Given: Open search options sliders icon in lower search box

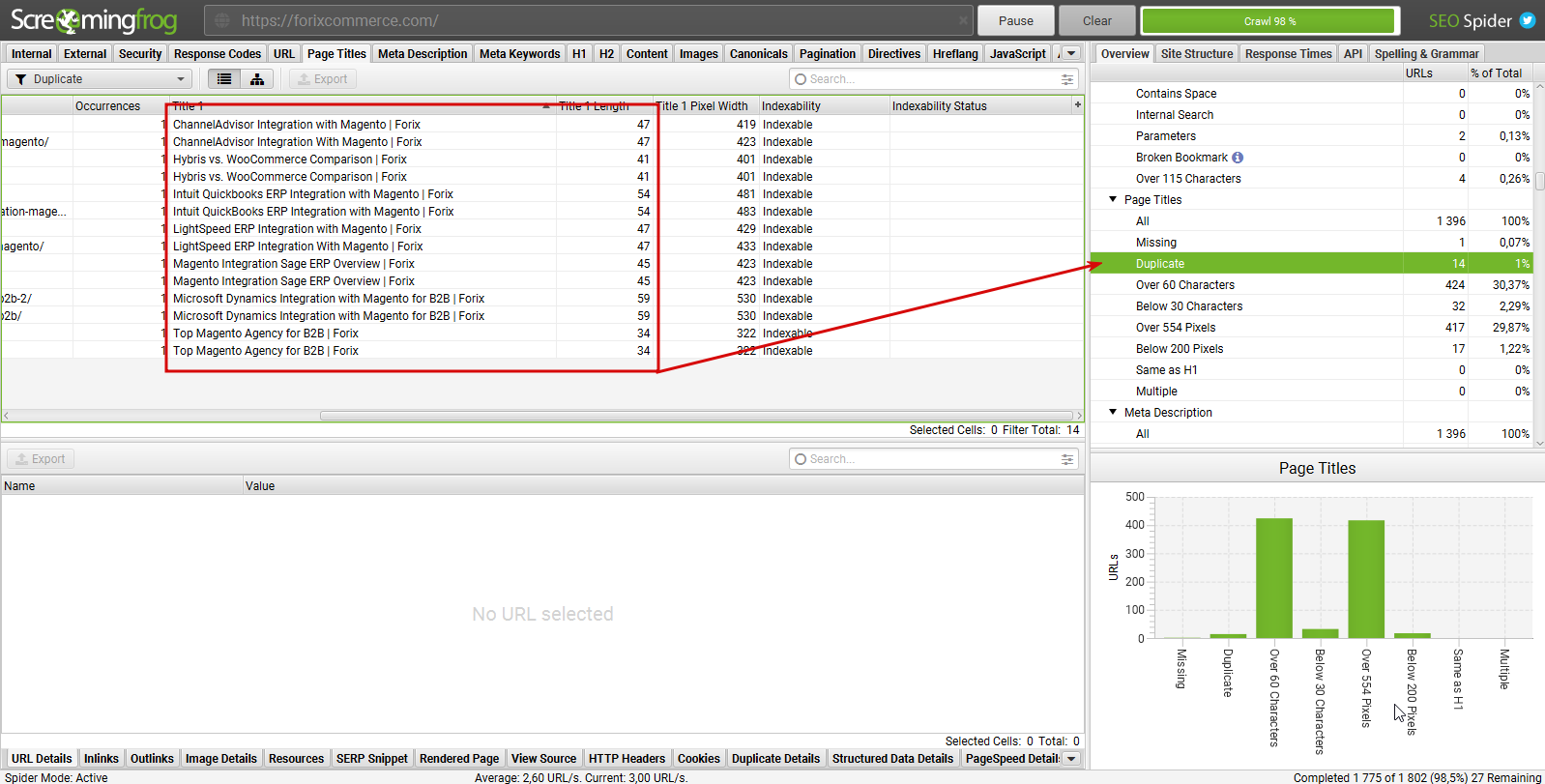Looking at the screenshot, I should pos(1067,459).
